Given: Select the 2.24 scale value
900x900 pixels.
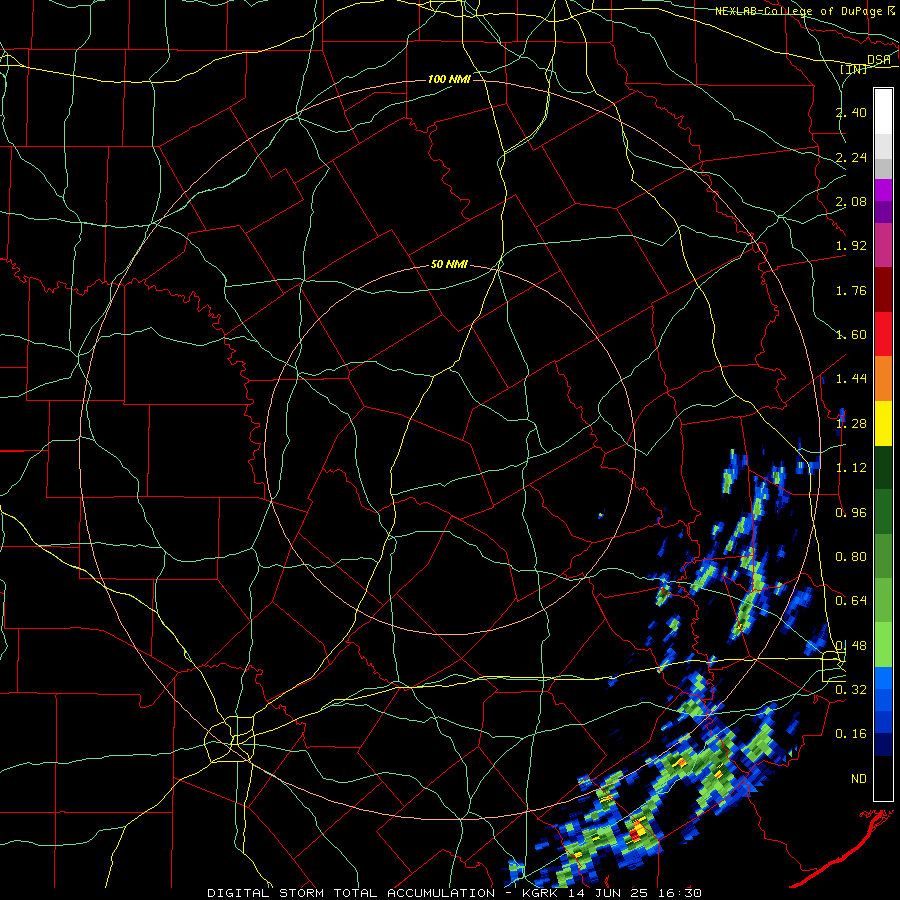Looking at the screenshot, I should pos(851,157).
